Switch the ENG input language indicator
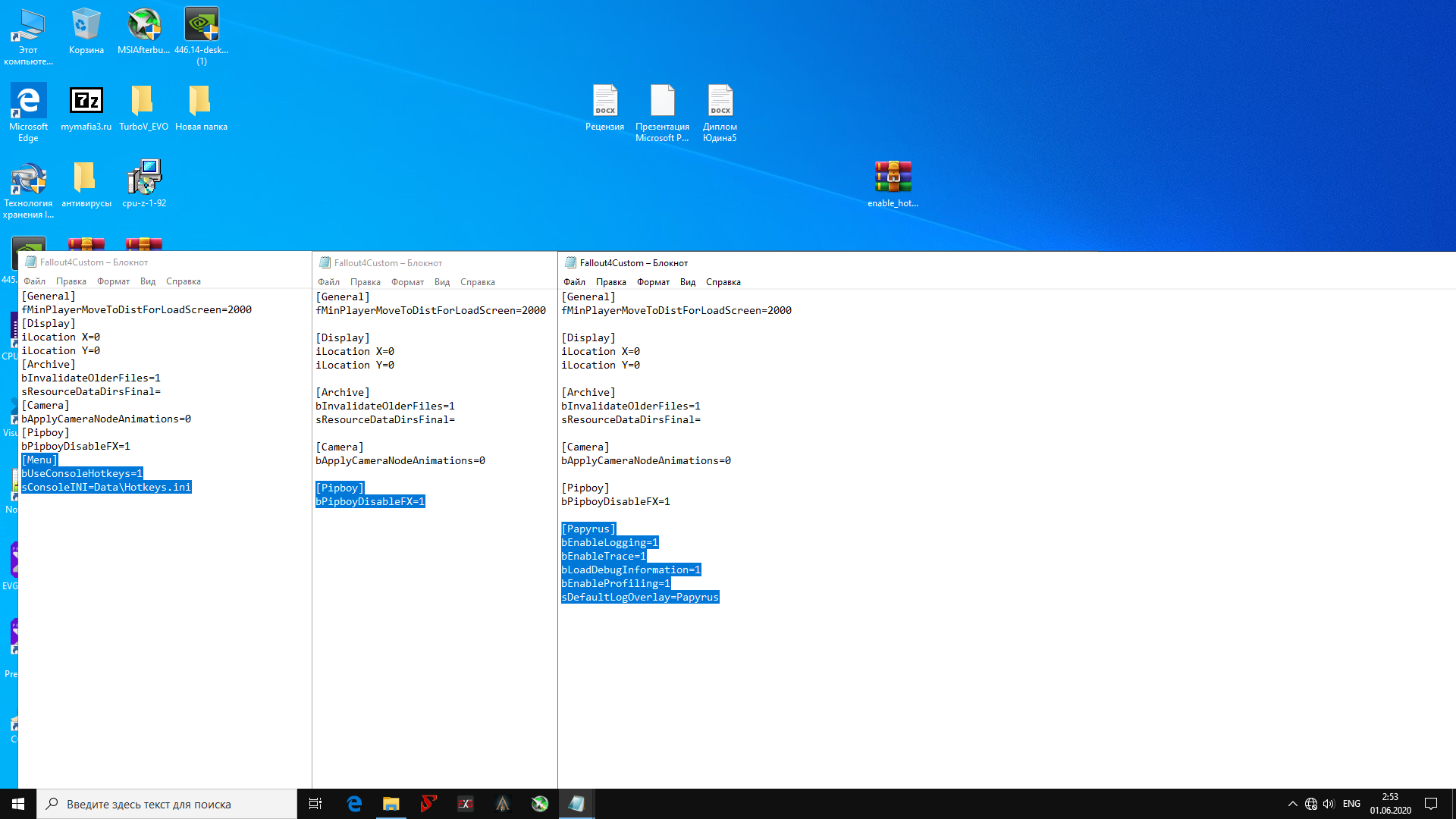 point(1351,804)
